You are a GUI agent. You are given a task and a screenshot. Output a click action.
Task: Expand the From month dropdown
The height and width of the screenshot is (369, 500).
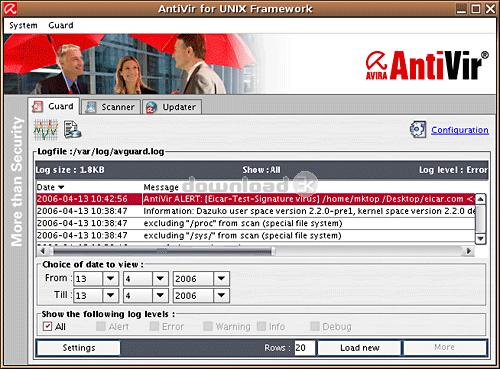[160, 278]
